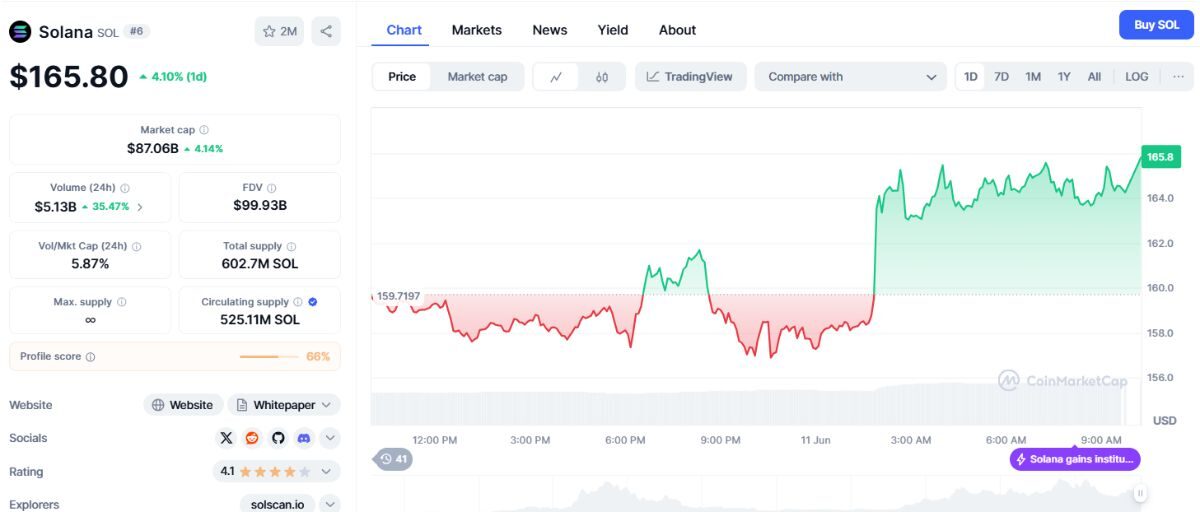Screen dimensions: 1200x512
Task: Show Market cap info tooltip icon
Action: 204,130
